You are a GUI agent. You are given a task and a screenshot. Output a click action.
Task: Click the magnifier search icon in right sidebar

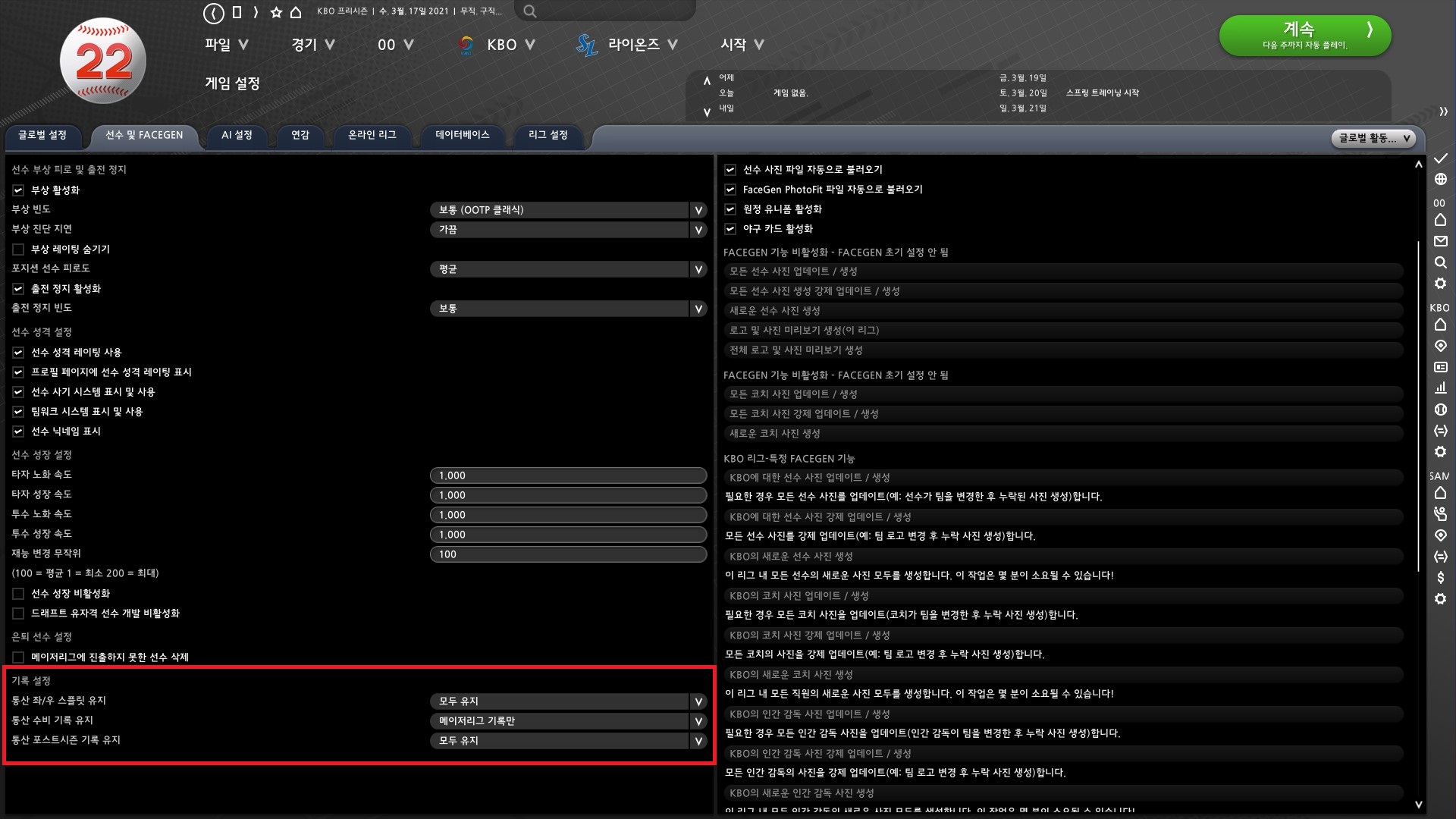coord(1440,262)
